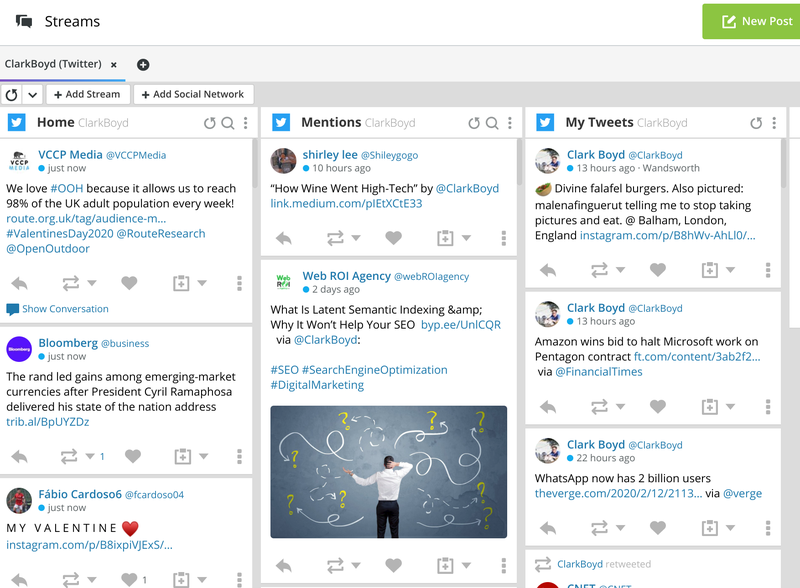Like the falafel burgers tweet

click(658, 270)
